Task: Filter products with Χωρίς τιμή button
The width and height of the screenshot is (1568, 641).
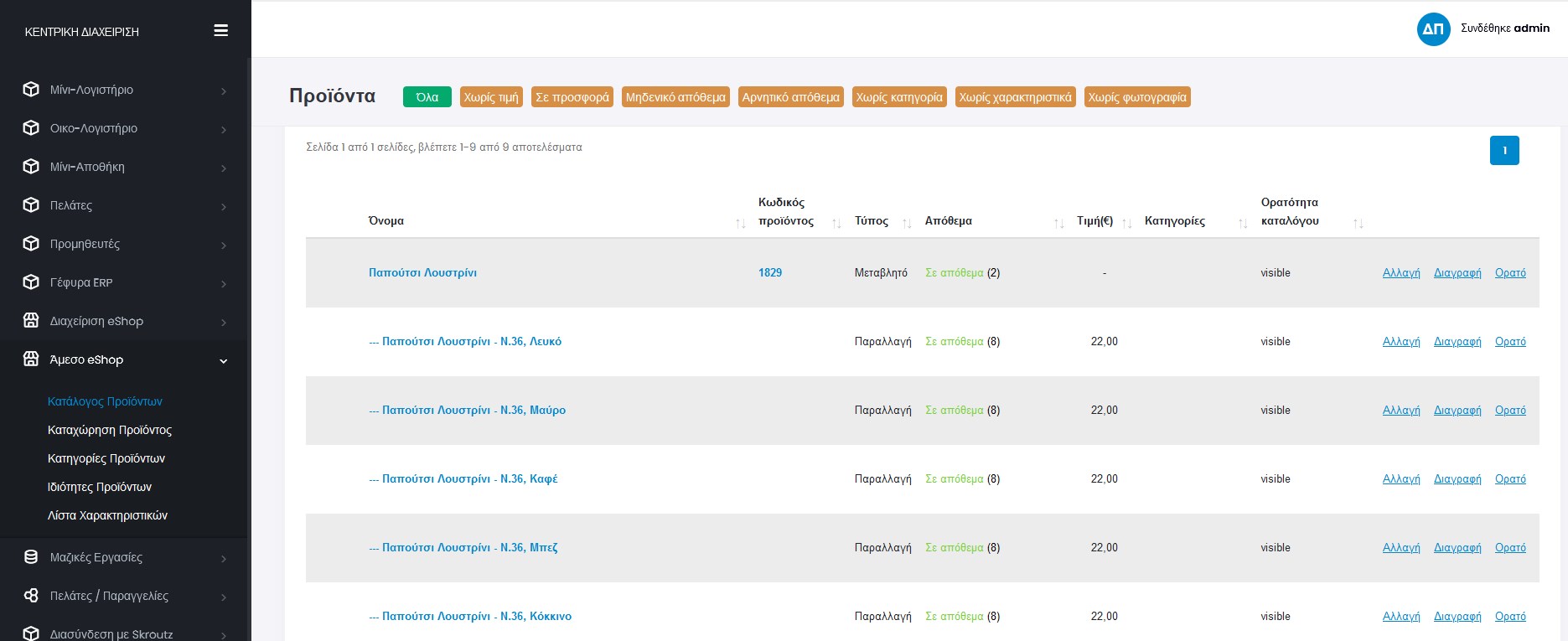Action: [x=491, y=97]
